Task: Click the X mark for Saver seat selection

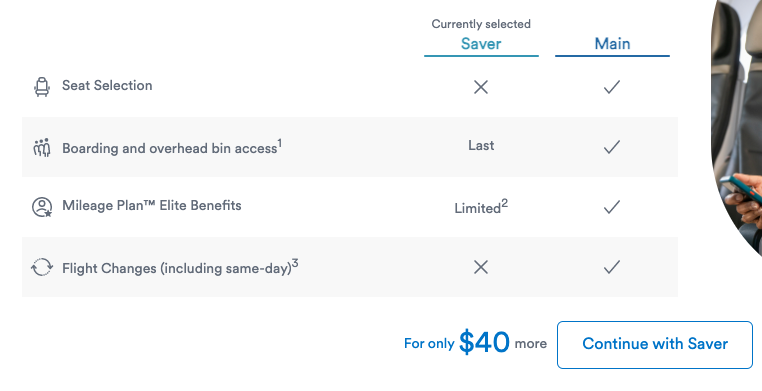Action: [481, 87]
